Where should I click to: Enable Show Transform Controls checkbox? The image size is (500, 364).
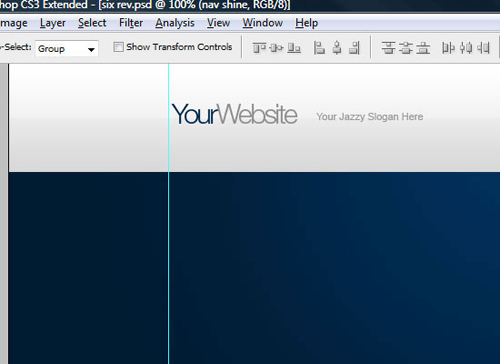118,47
